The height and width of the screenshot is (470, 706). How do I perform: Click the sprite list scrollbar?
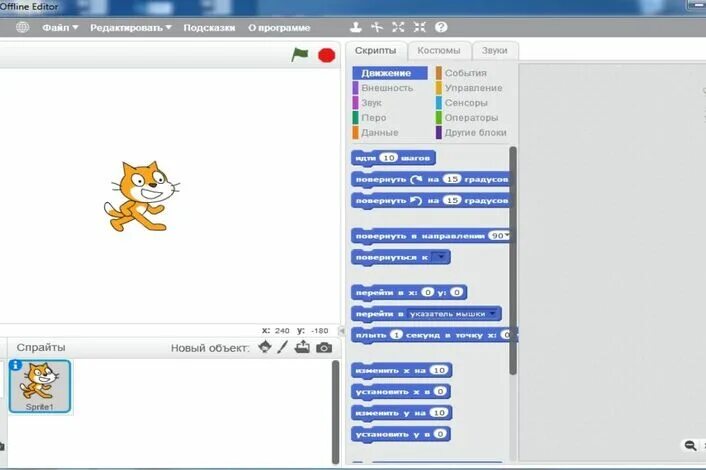click(335, 412)
